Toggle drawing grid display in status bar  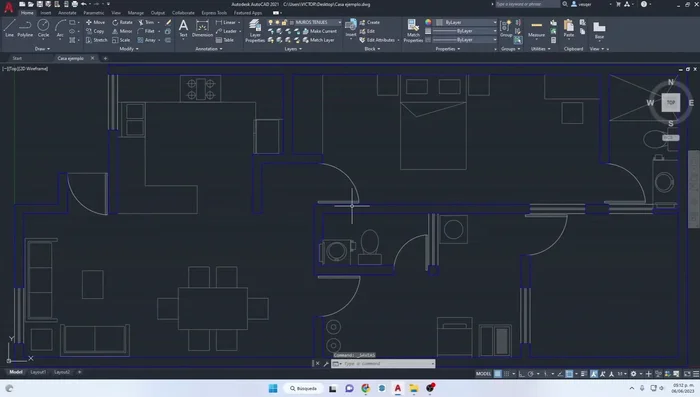(497, 374)
